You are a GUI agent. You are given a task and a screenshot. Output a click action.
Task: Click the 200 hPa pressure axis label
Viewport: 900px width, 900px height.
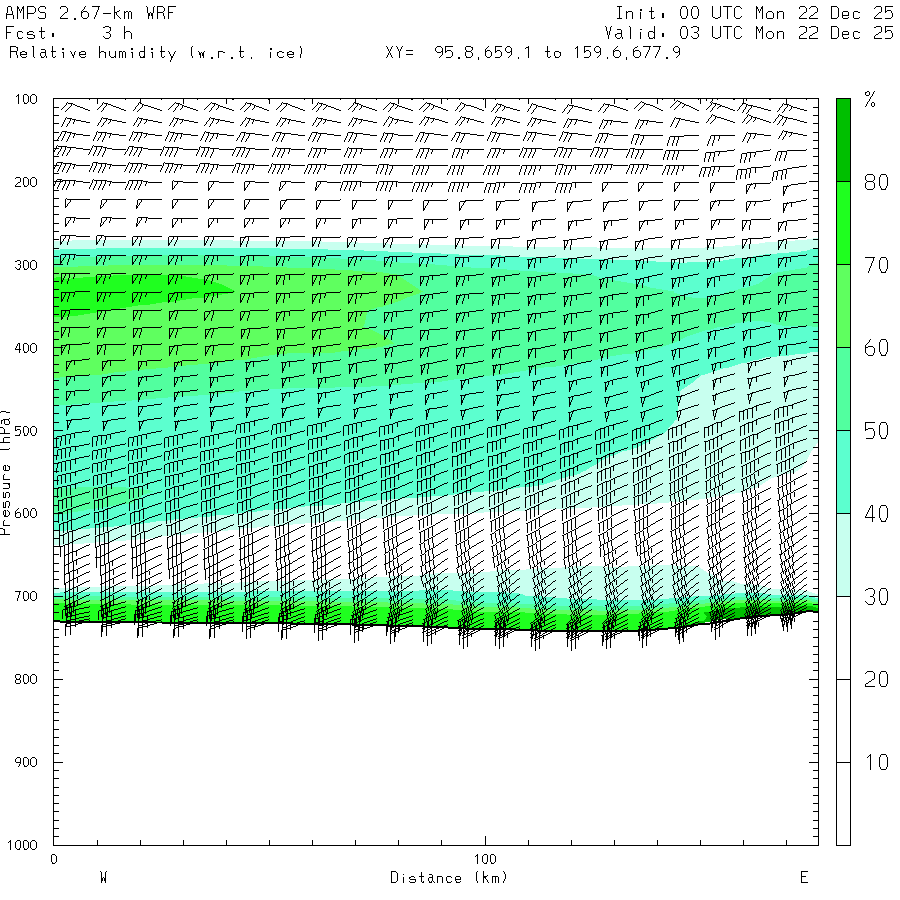pyautogui.click(x=26, y=183)
